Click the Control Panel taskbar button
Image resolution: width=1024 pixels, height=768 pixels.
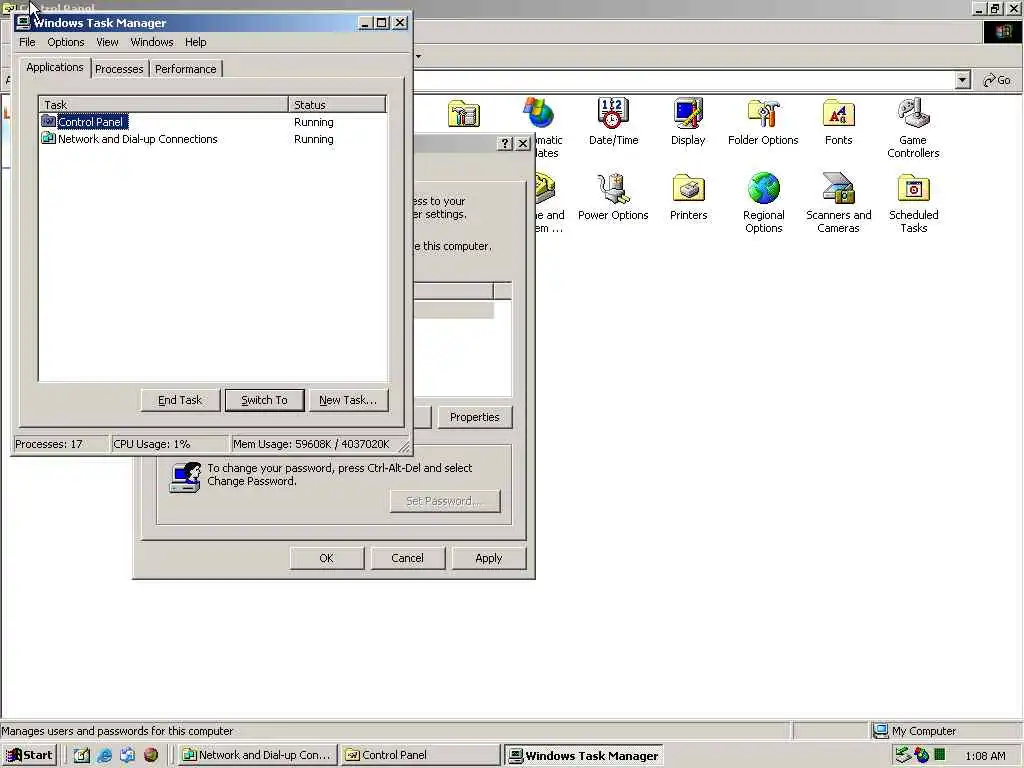(x=421, y=756)
